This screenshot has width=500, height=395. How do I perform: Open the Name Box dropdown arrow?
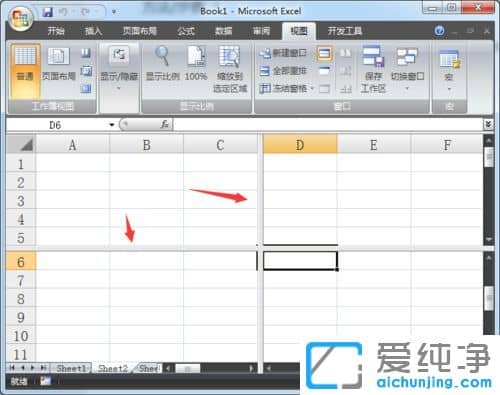(112, 125)
